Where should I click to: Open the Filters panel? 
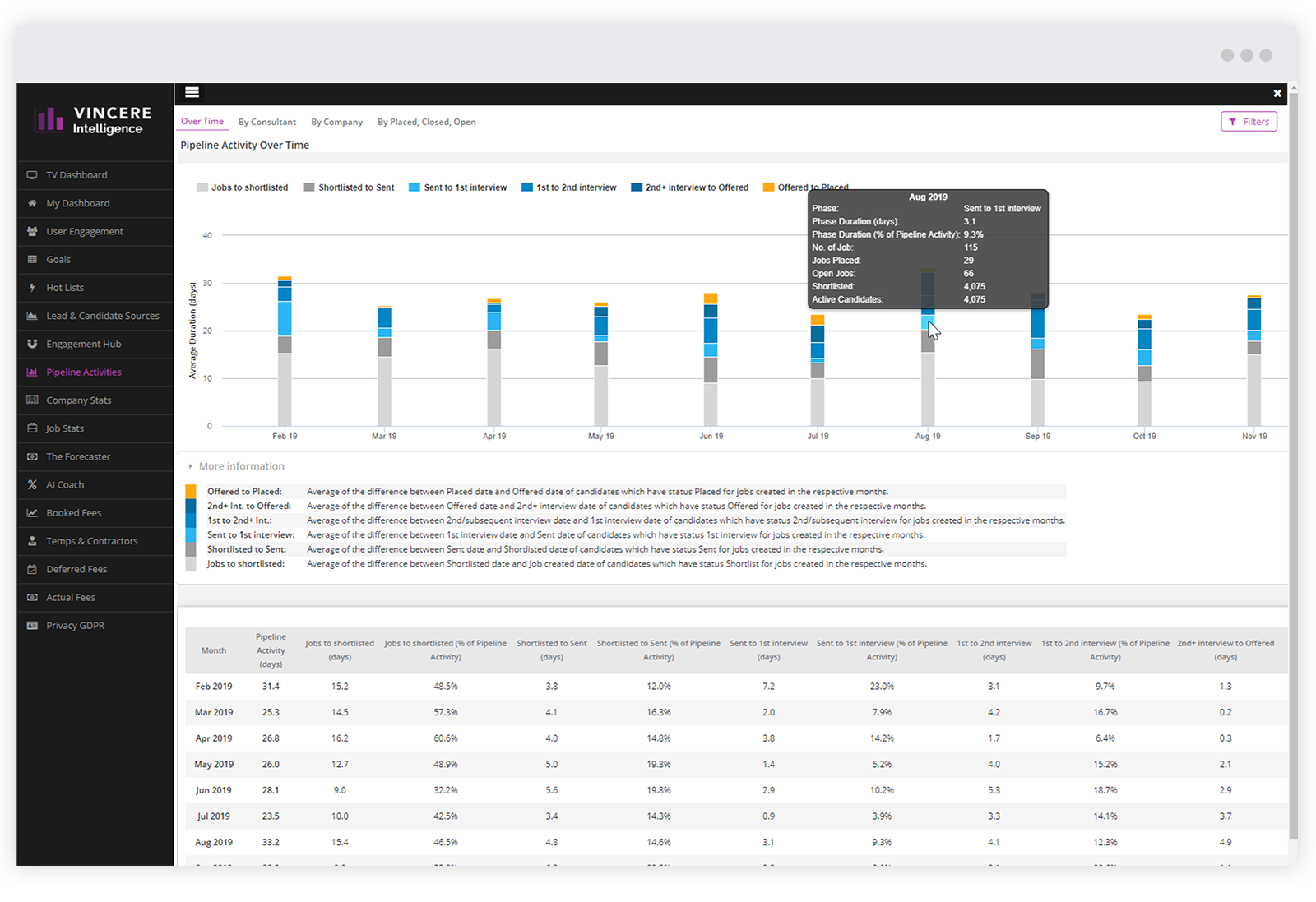[x=1249, y=121]
